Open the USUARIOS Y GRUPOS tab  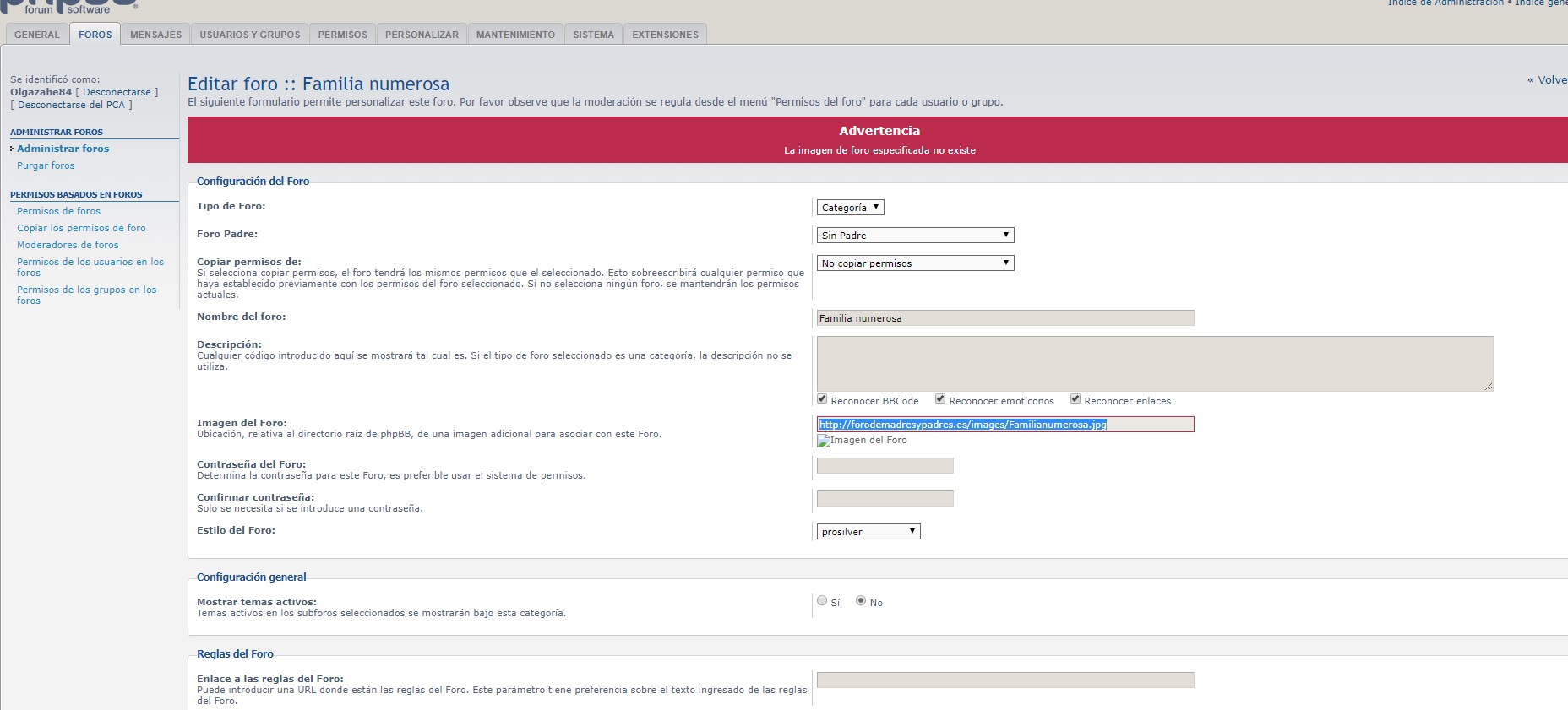250,35
